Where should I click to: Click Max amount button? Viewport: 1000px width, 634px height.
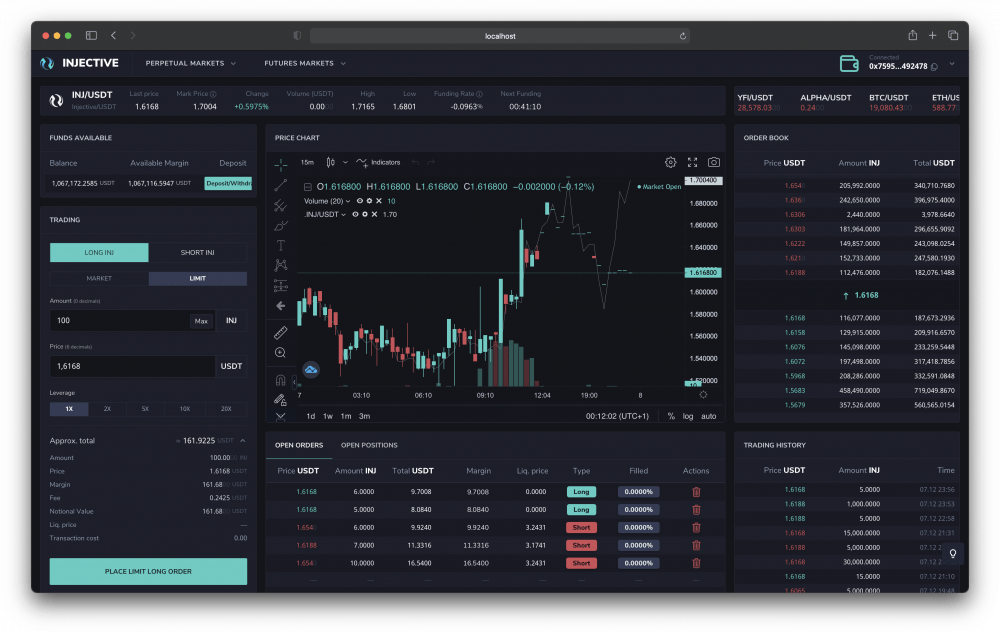coord(202,321)
